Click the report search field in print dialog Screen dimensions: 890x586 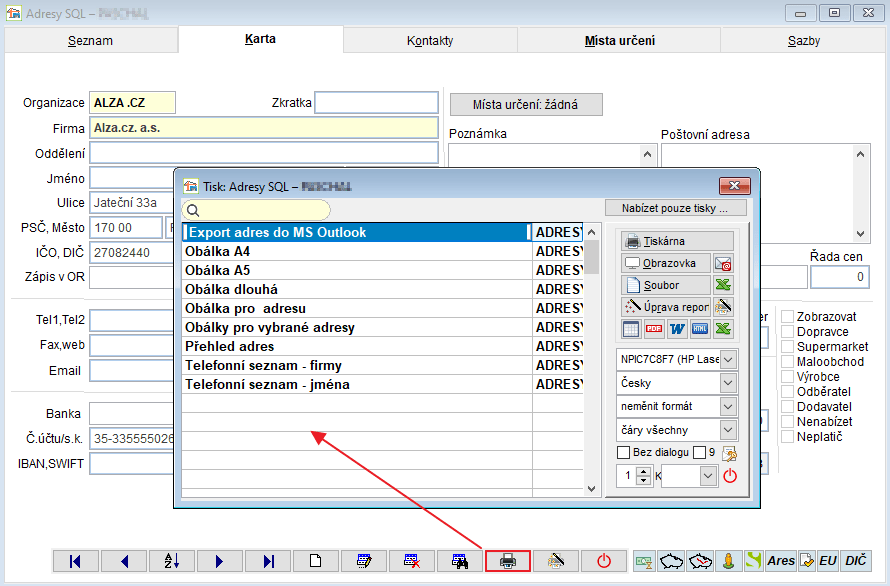coord(257,210)
